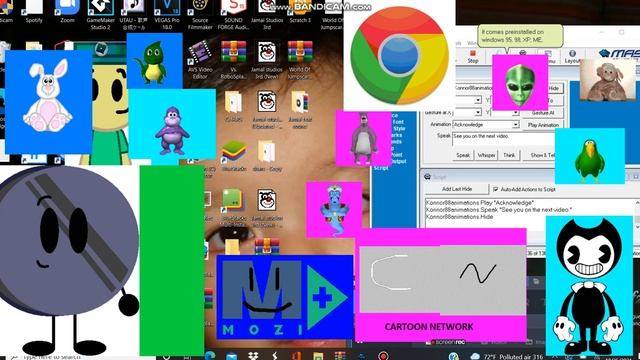The image size is (640, 360).
Task: Click the Think button
Action: (509, 155)
